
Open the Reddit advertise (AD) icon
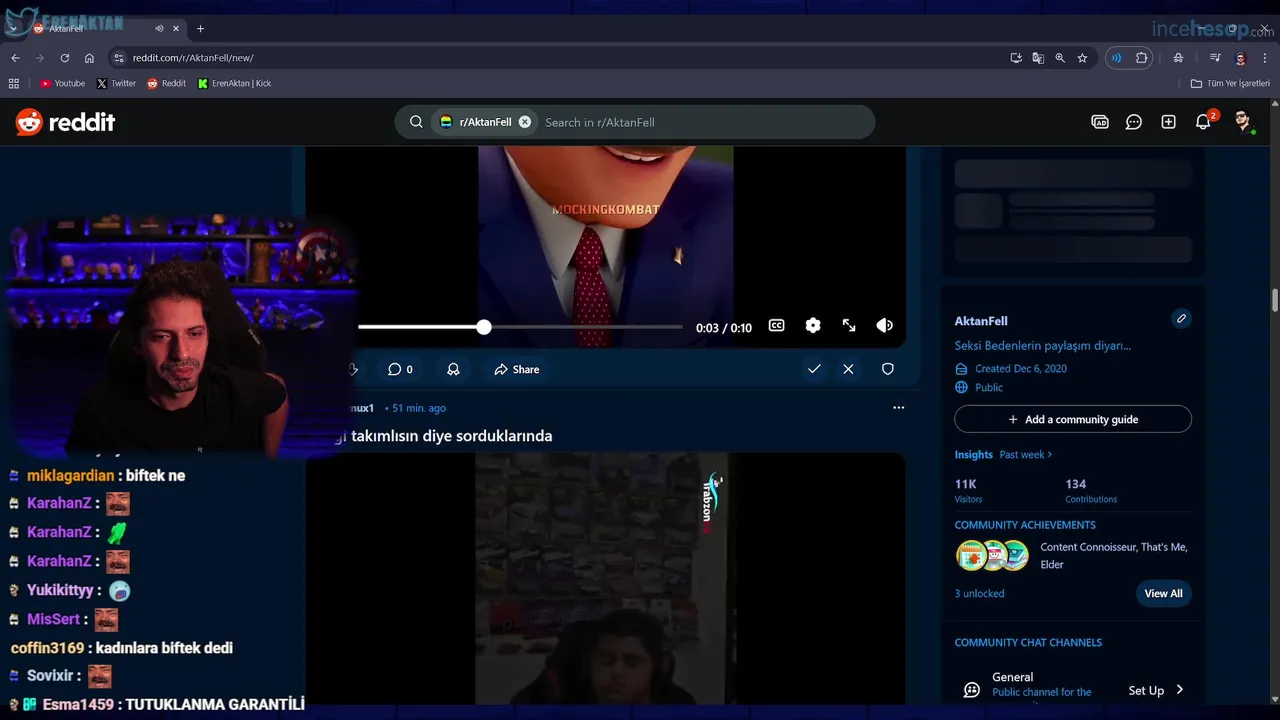click(x=1100, y=122)
